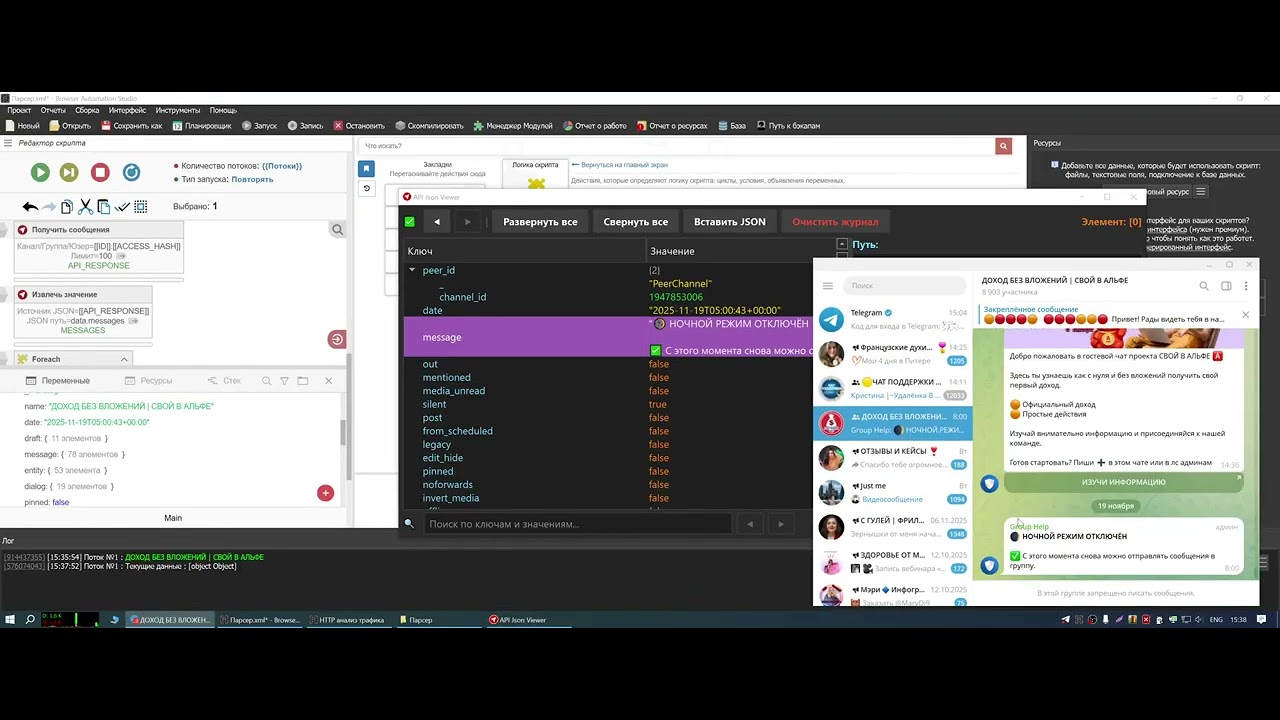
Task: Click Скомпилировать toolbar button
Action: pyautogui.click(x=429, y=126)
